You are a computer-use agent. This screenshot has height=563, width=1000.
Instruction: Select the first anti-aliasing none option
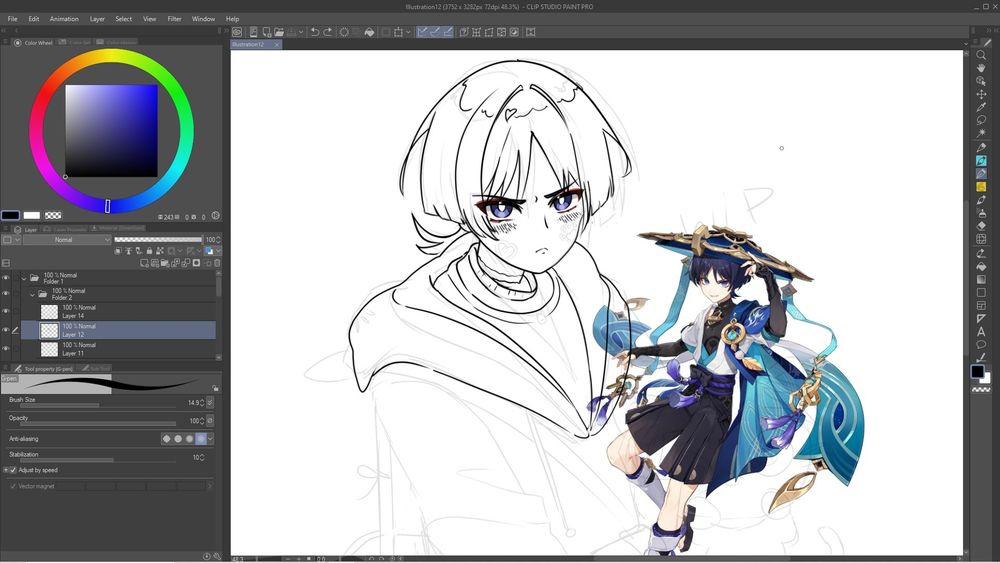pyautogui.click(x=166, y=439)
